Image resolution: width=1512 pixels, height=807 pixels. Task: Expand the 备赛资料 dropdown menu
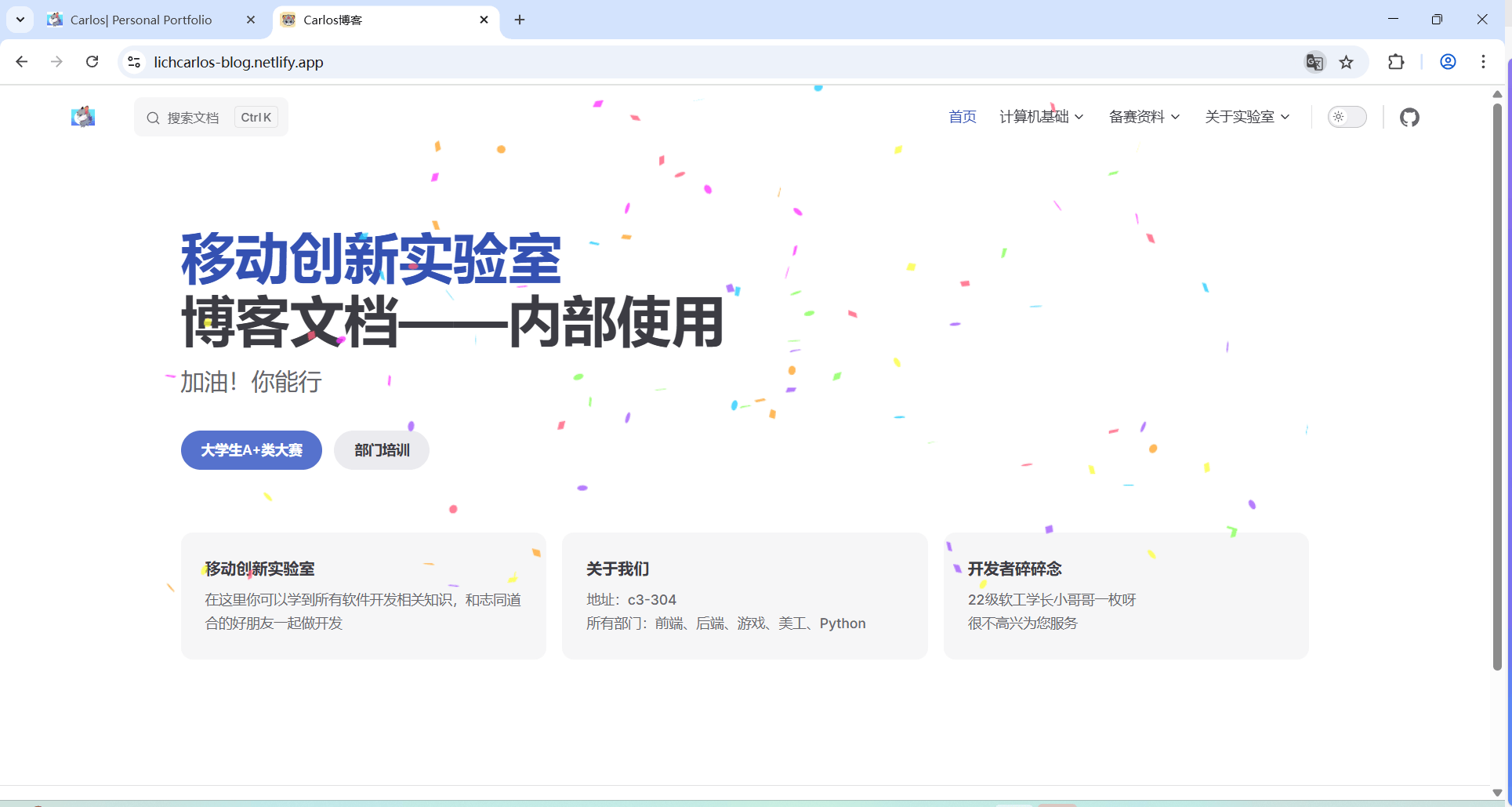point(1144,117)
